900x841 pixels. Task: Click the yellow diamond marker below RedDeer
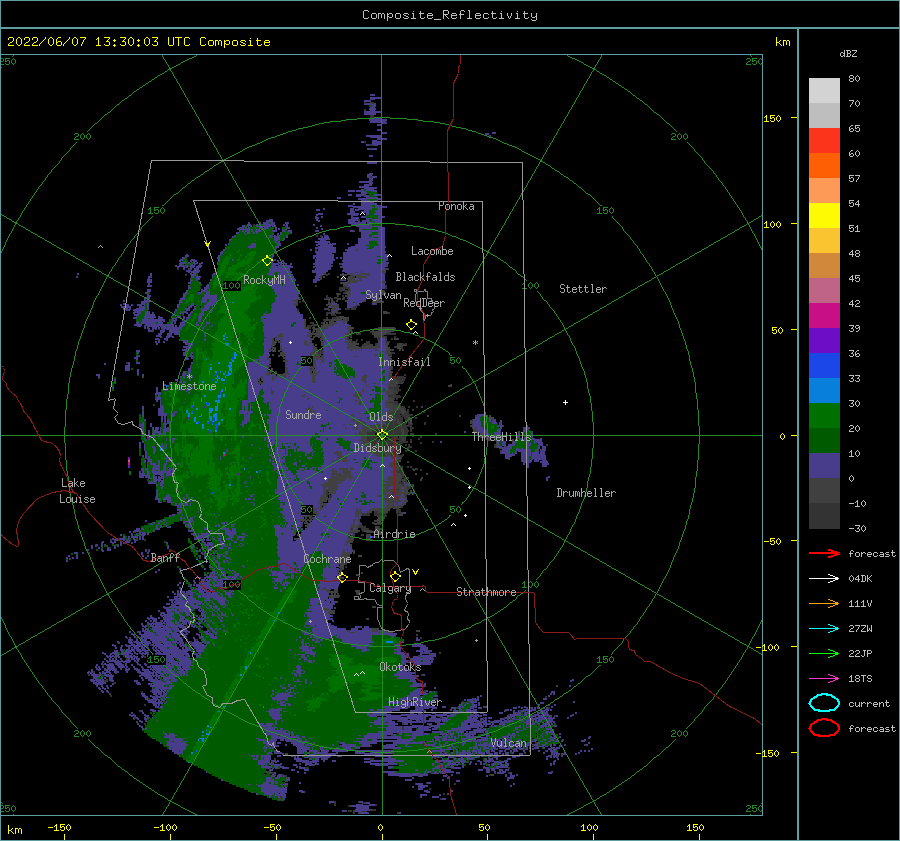(x=411, y=325)
